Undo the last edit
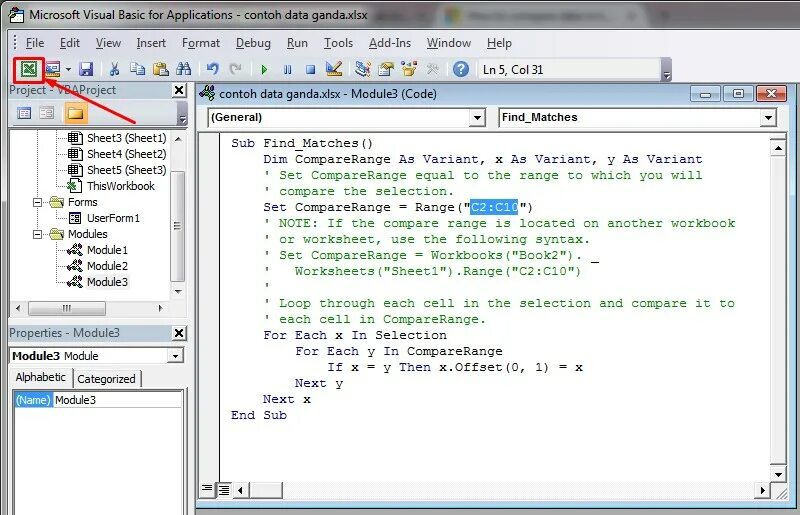Image resolution: width=800 pixels, height=515 pixels. tap(212, 69)
